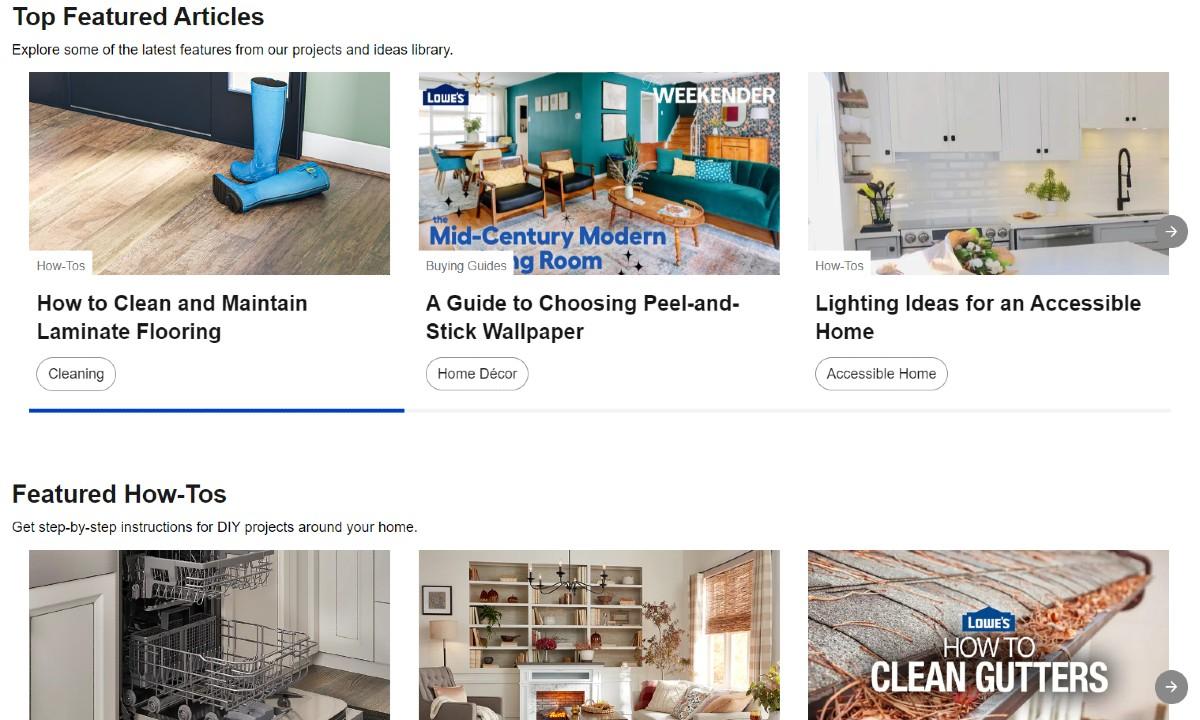
Task: Select How-Tos label on laminate flooring card
Action: (x=61, y=265)
